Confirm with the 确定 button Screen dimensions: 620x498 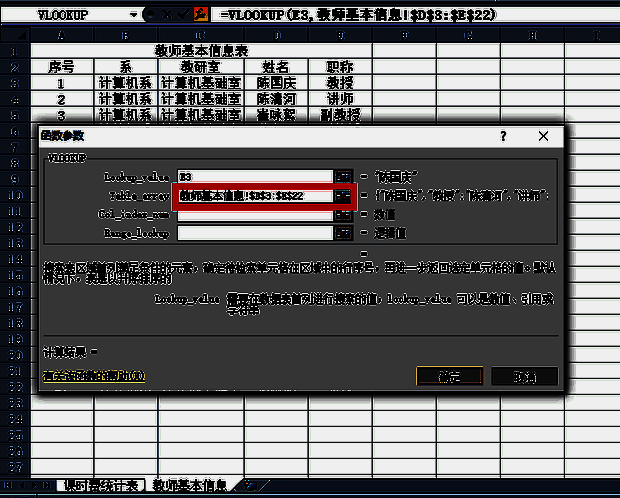point(449,376)
